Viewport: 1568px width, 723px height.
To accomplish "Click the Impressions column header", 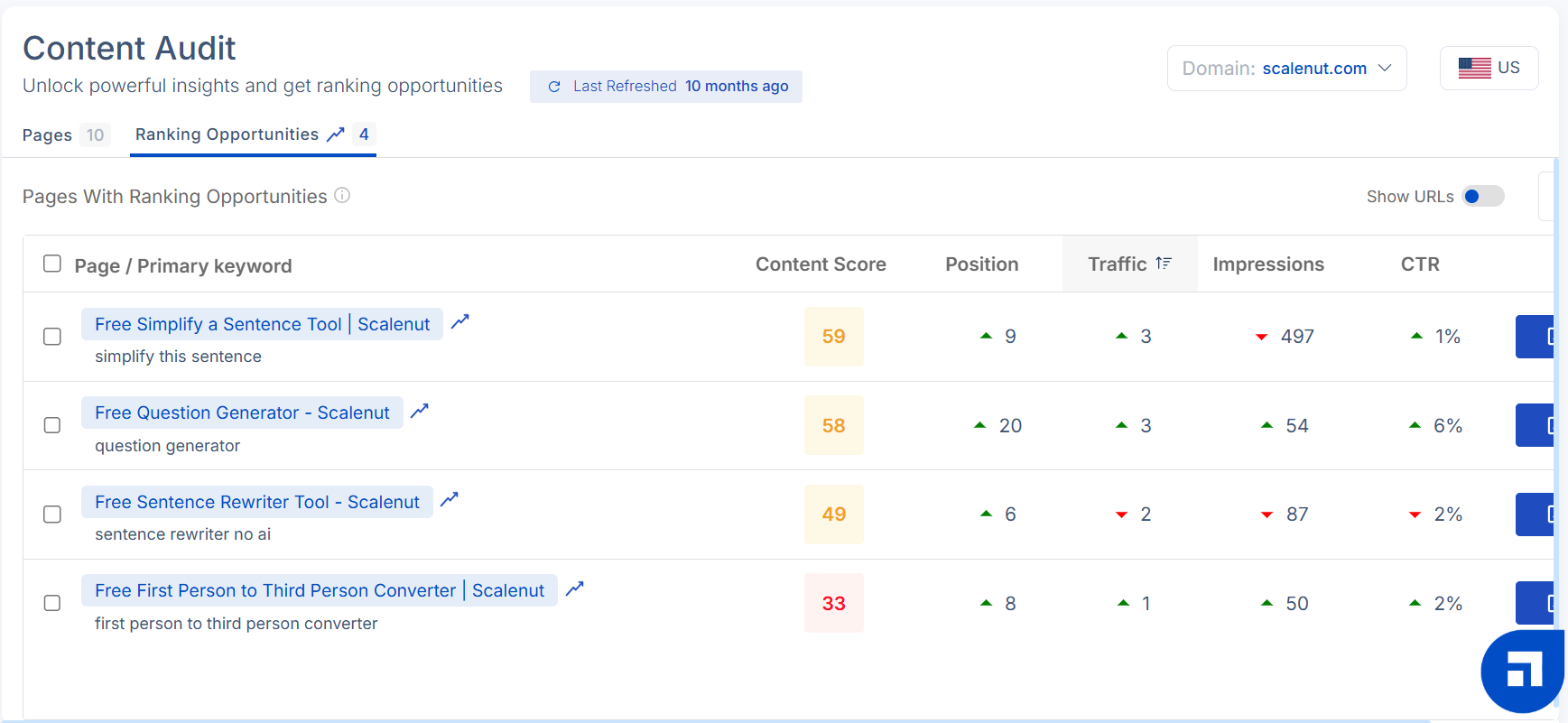I will (x=1268, y=264).
